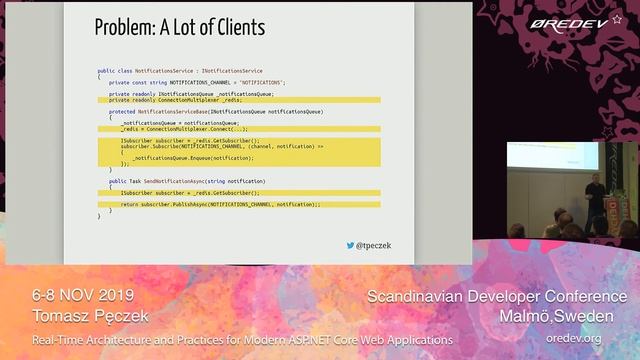Click the '_notificationsQueue = notificationsQueue;' line
This screenshot has height=360, width=640.
click(x=180, y=123)
